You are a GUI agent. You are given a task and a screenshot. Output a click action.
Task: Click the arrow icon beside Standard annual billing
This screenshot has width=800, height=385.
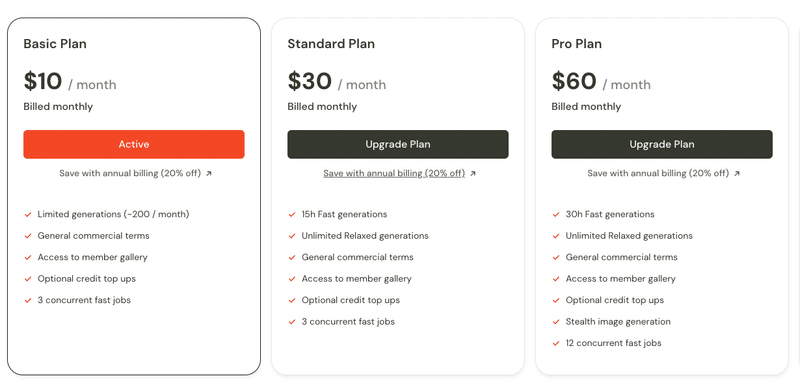tap(472, 174)
